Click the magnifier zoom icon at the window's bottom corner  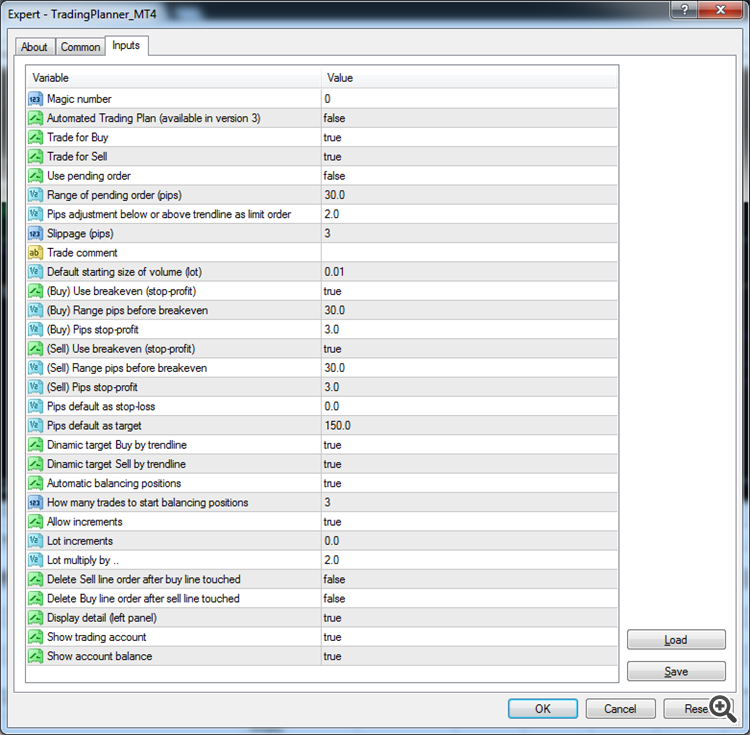pyautogui.click(x=722, y=709)
